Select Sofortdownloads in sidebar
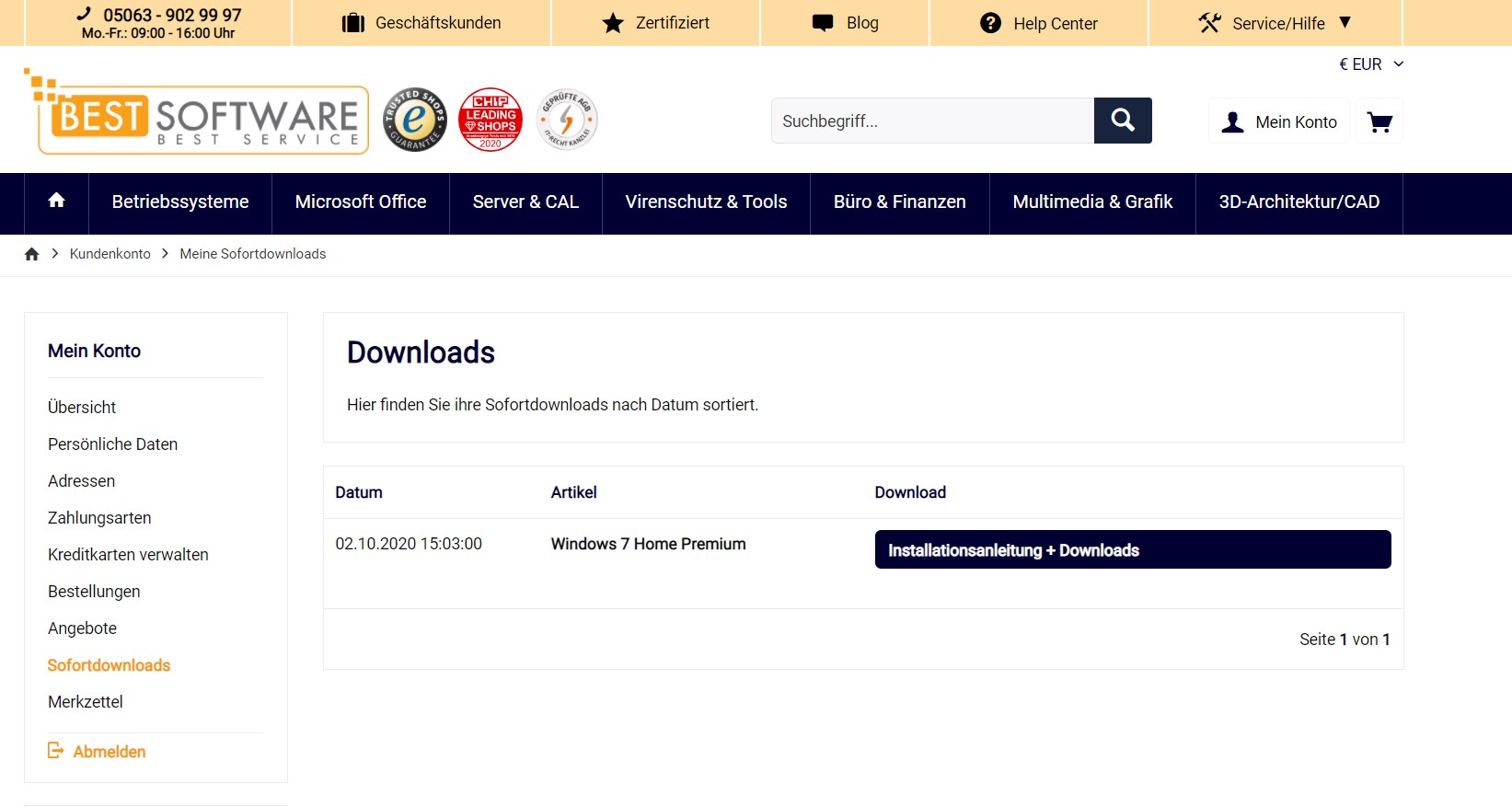 point(109,664)
